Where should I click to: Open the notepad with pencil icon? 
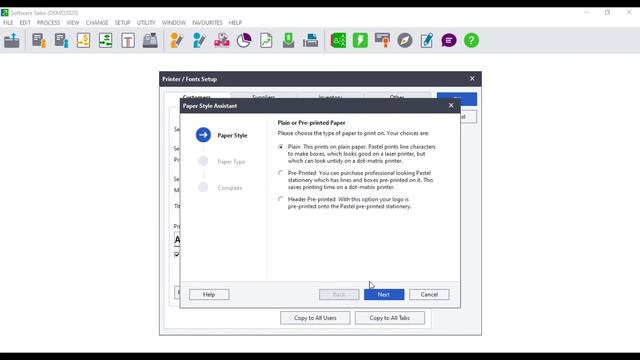coord(427,40)
